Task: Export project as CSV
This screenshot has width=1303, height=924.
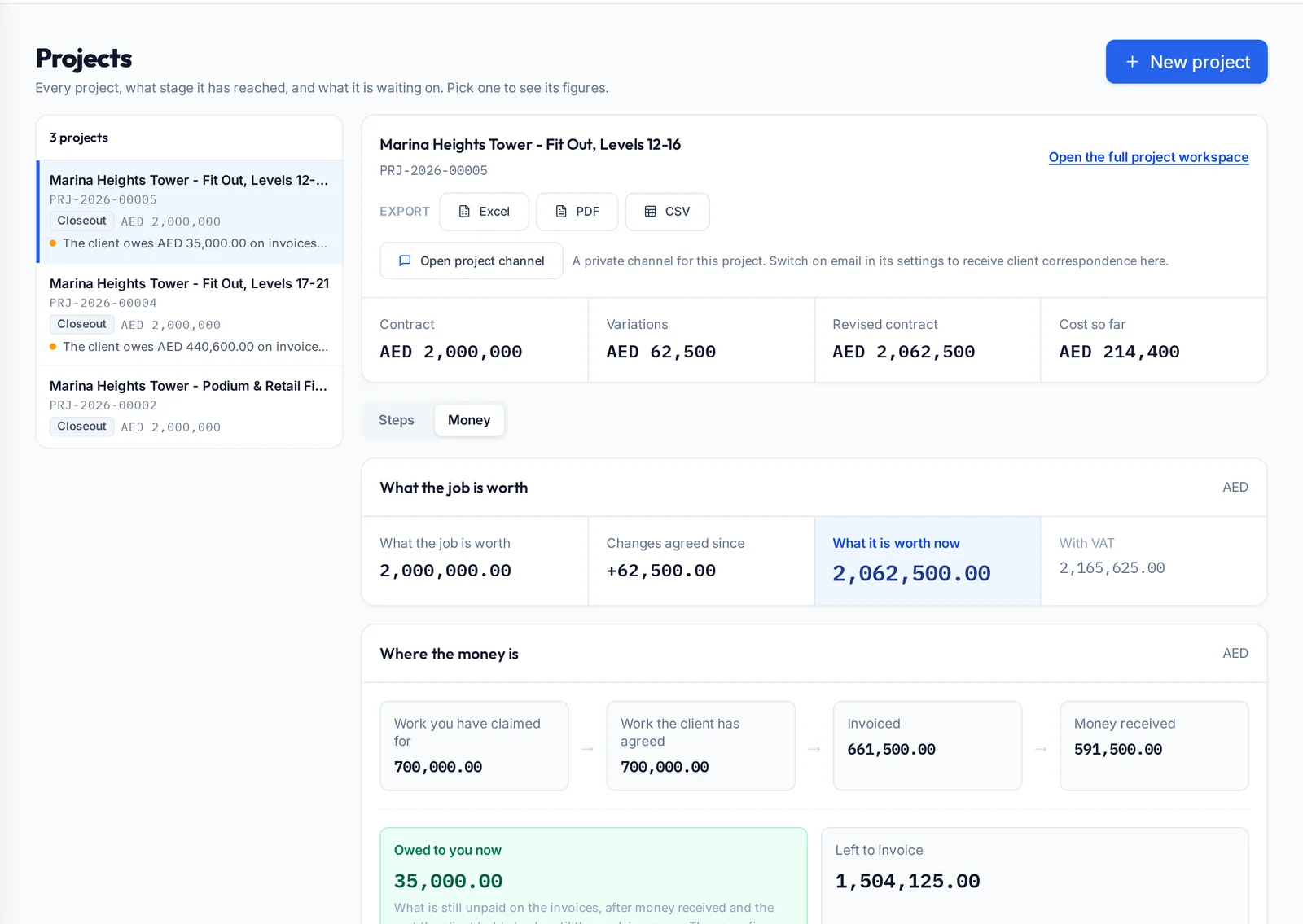Action: (667, 212)
